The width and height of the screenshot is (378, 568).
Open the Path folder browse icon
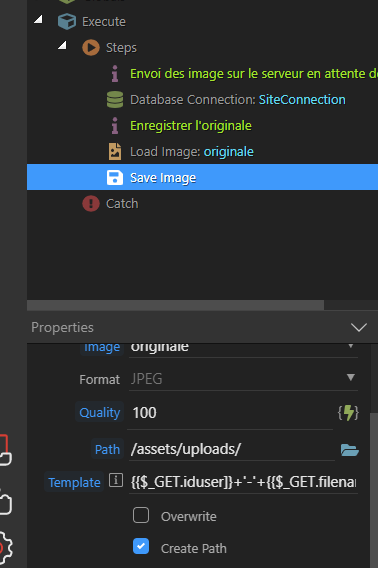coord(349,450)
